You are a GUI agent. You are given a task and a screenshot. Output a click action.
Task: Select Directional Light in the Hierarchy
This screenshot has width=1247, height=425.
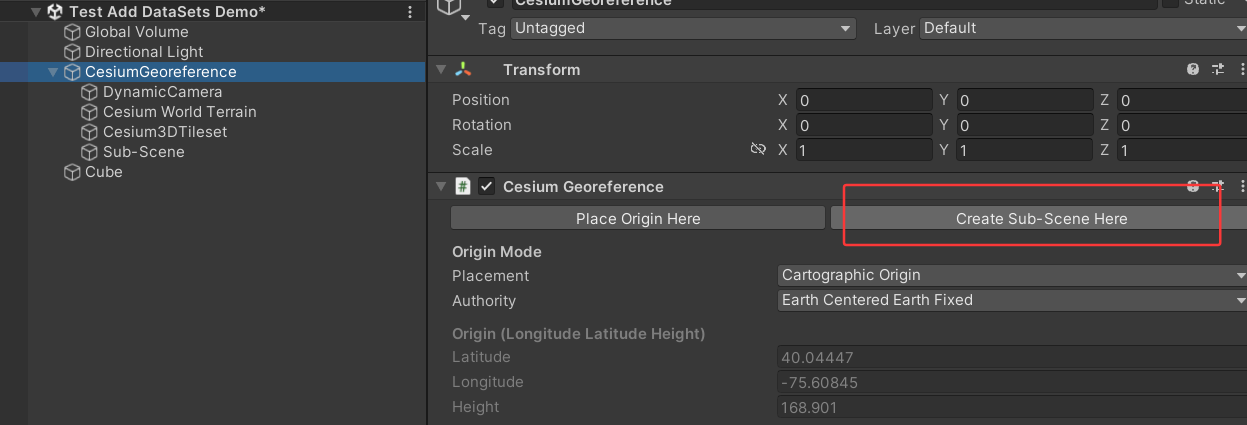[x=144, y=52]
